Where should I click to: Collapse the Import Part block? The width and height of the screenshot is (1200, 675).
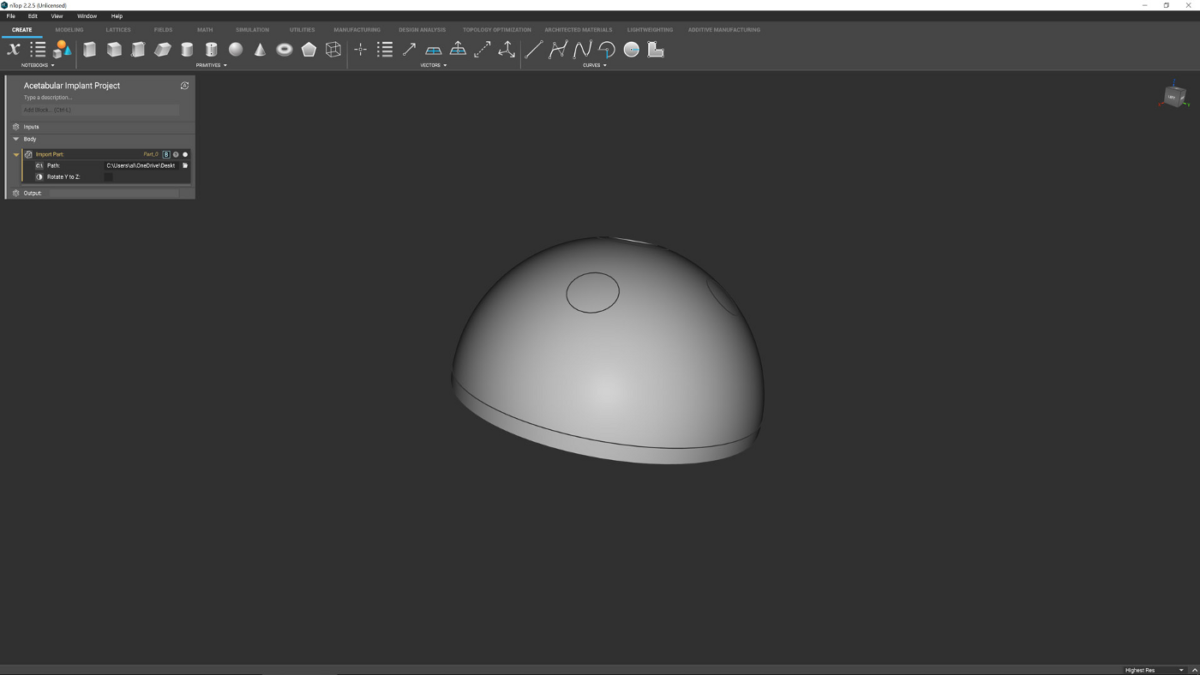pyautogui.click(x=16, y=154)
